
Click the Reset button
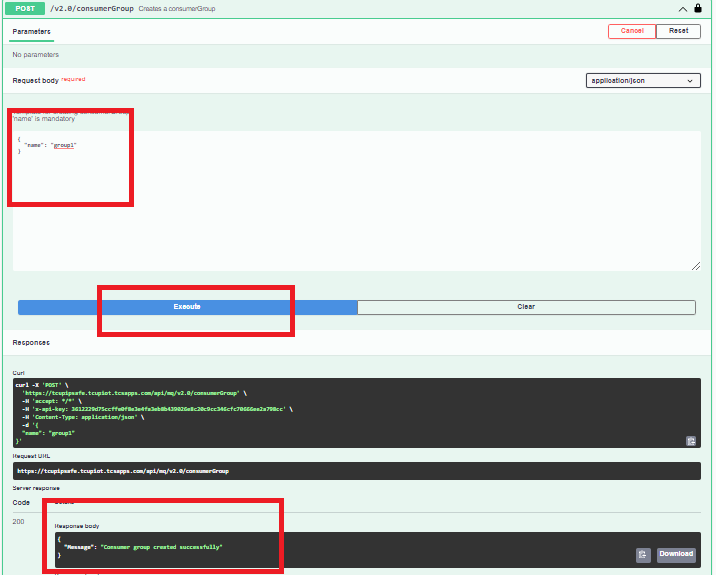click(x=678, y=31)
